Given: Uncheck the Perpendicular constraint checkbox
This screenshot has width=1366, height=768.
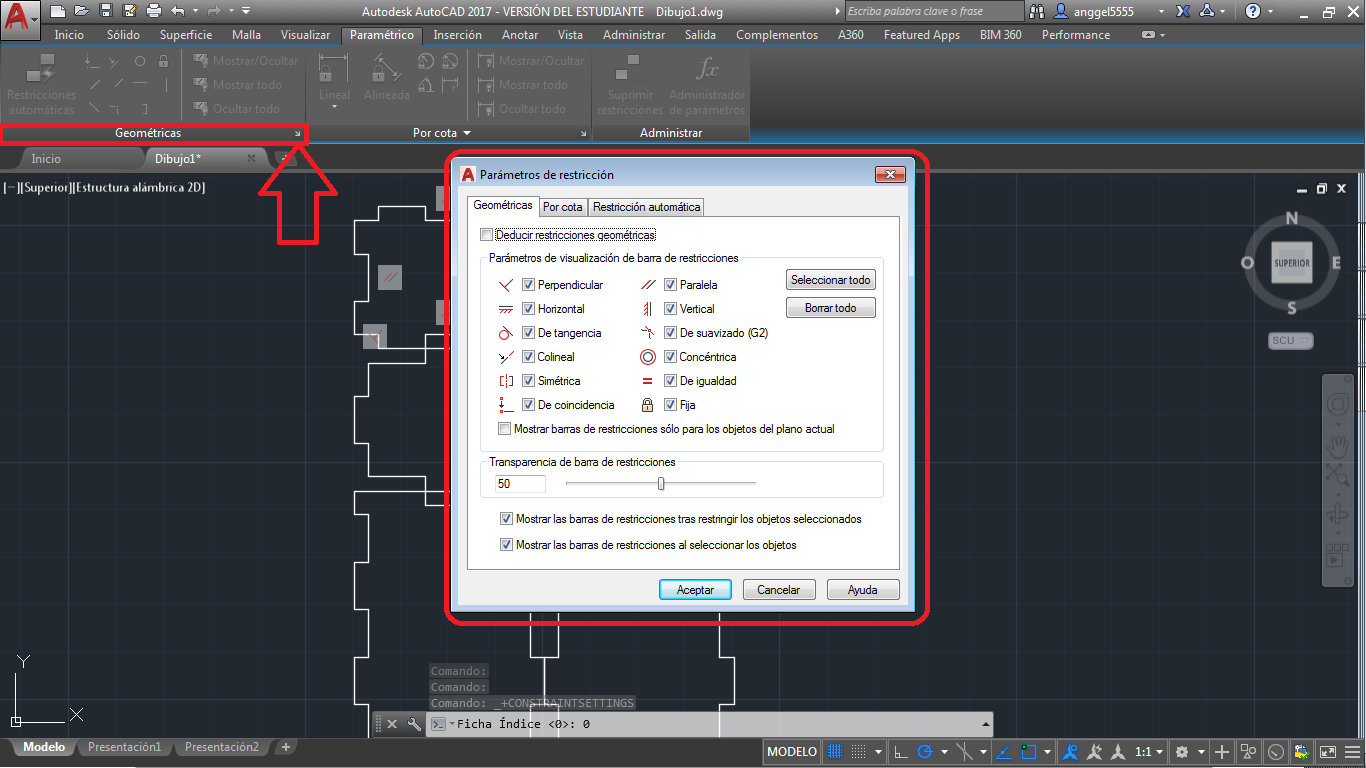Looking at the screenshot, I should pyautogui.click(x=529, y=285).
